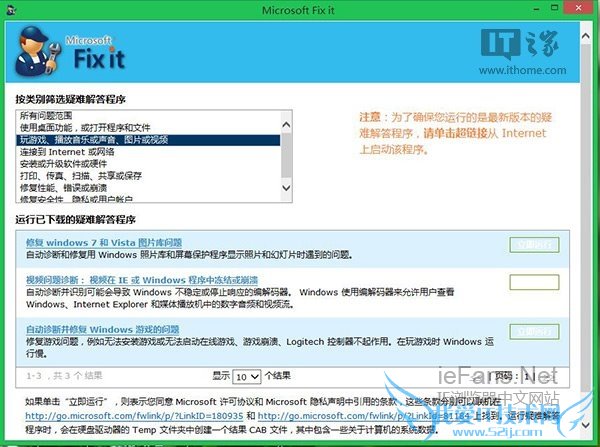The image size is (600, 447).
Task: Open the results-per-page dropdown showing 10
Action: click(x=246, y=377)
